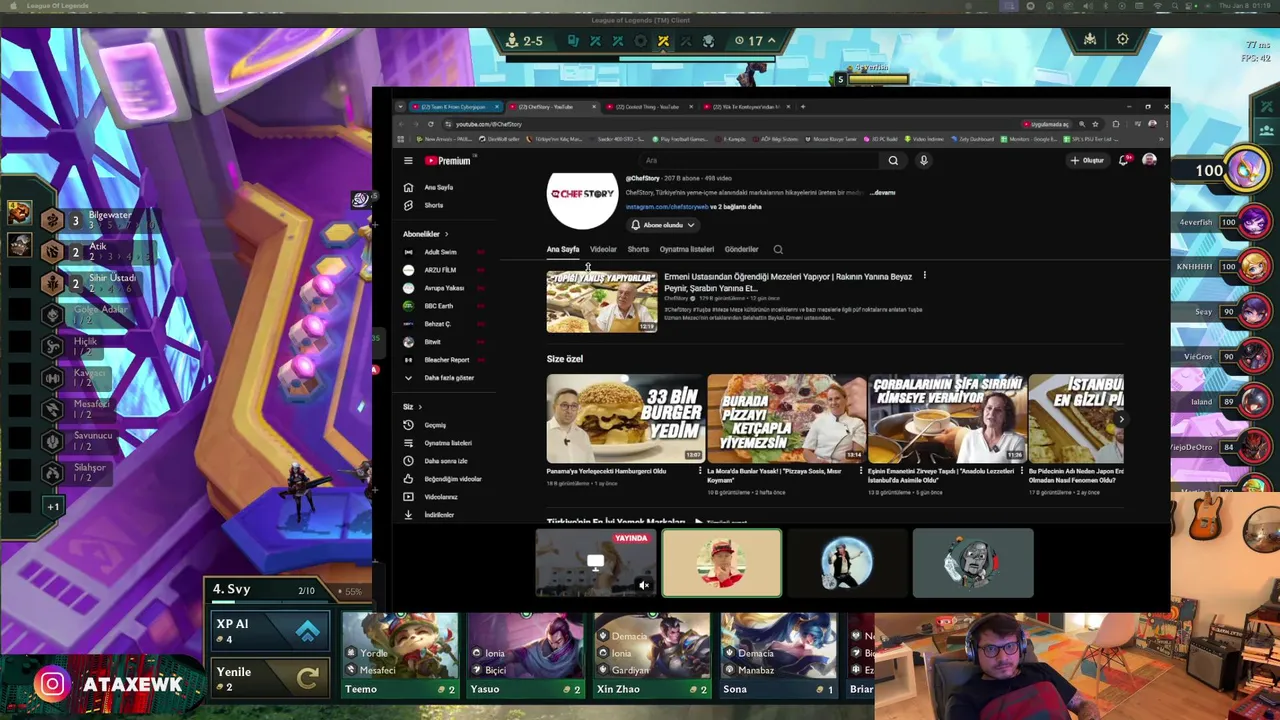Open Beğendiğim videolar list
The width and height of the screenshot is (1280, 720).
tap(452, 479)
